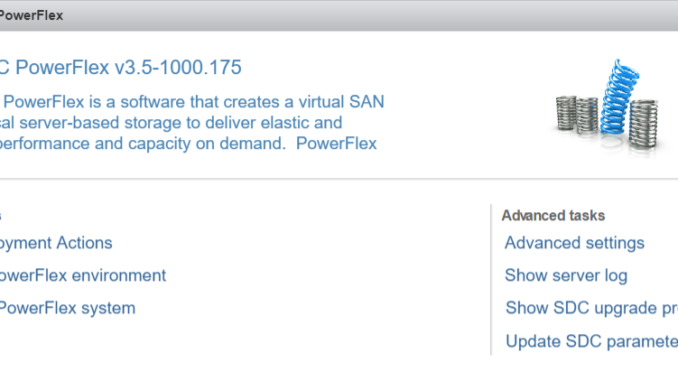Click the PowerFlex environment link
The width and height of the screenshot is (678, 381).
click(83, 275)
